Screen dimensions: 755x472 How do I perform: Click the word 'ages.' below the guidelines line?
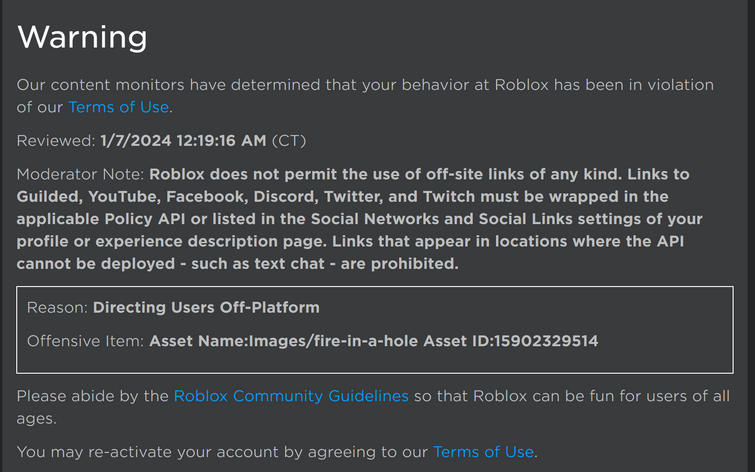[37, 419]
